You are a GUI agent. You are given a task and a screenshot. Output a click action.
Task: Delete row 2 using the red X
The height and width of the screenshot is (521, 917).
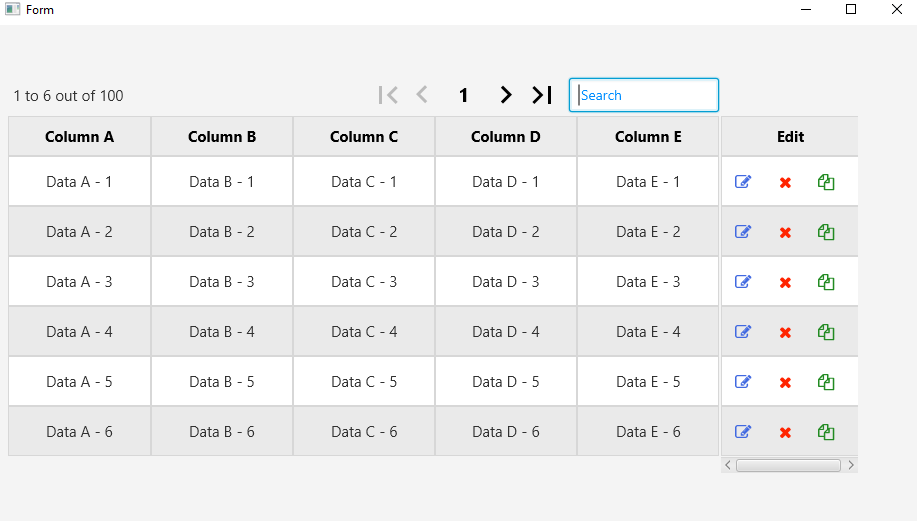(x=785, y=232)
